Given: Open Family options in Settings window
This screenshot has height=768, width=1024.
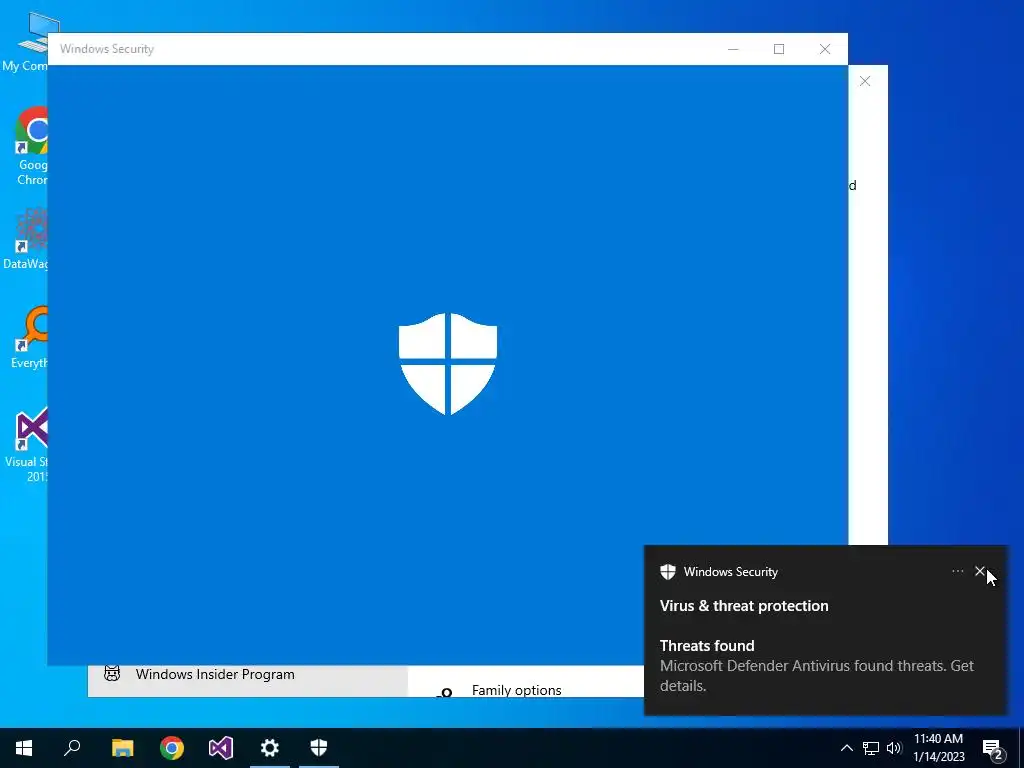Looking at the screenshot, I should click(516, 690).
